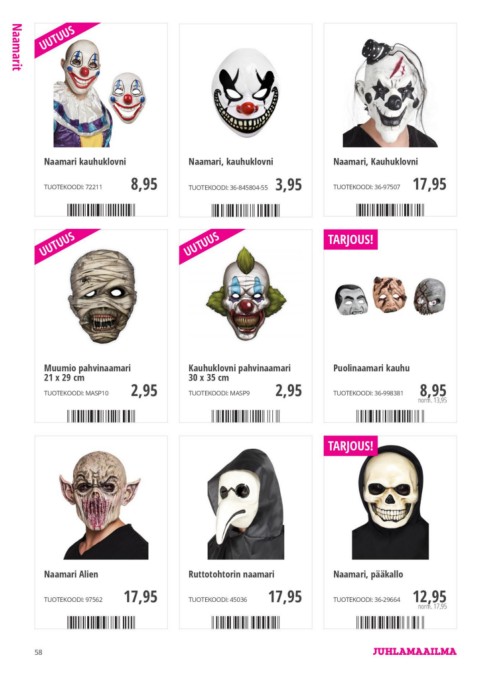Click the Naamarit vertical section label
This screenshot has width=480, height=679.
(x=16, y=47)
